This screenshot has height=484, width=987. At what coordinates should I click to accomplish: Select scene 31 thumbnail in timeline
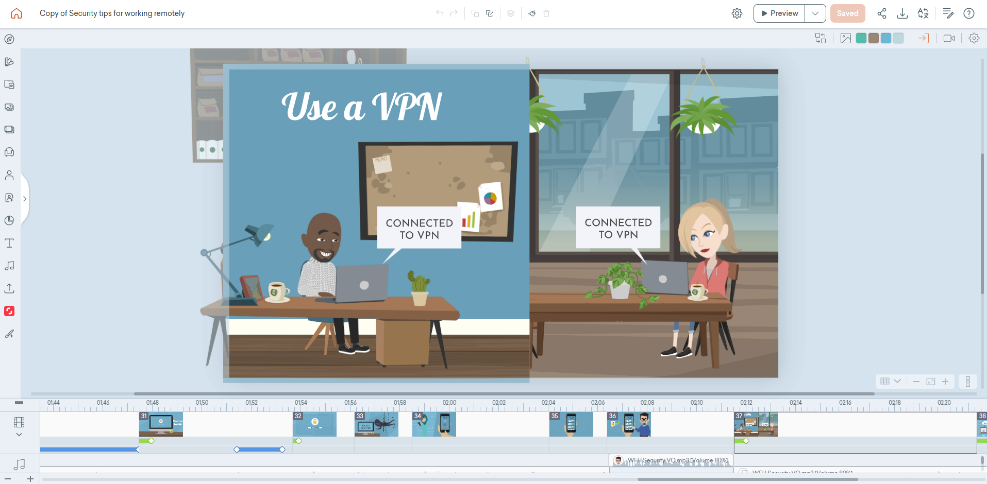pos(161,424)
